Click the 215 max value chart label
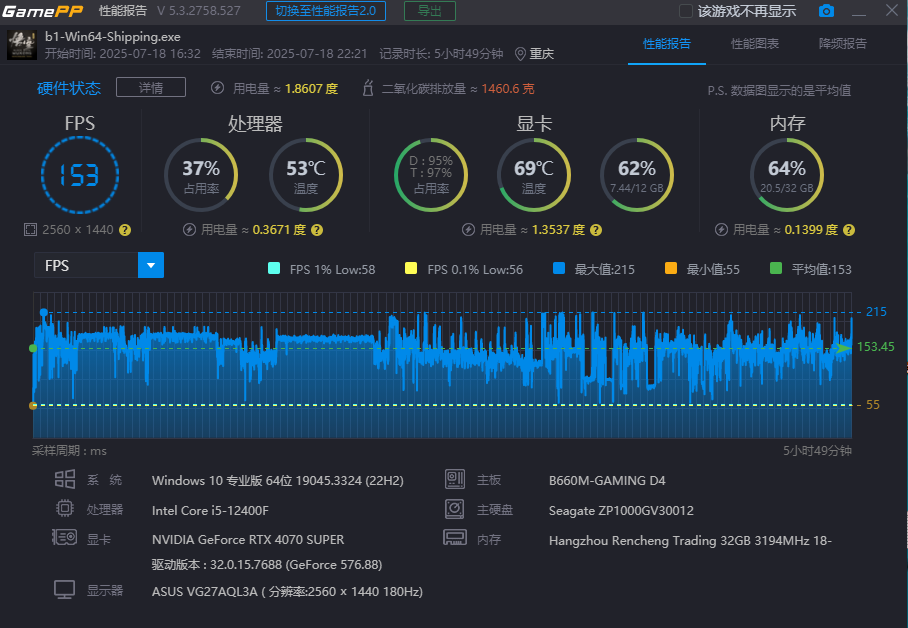Screen dimensions: 908x628 (876, 312)
